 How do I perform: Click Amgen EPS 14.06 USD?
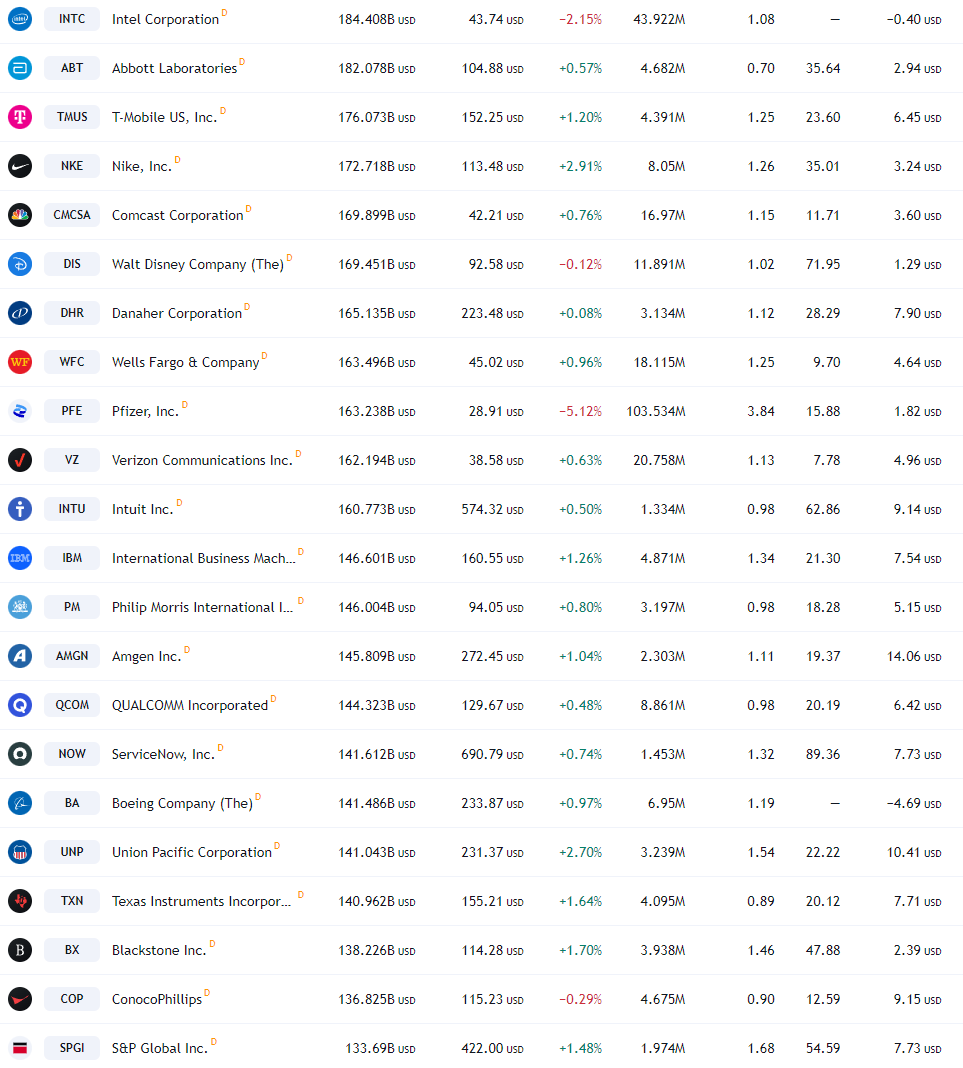click(914, 657)
